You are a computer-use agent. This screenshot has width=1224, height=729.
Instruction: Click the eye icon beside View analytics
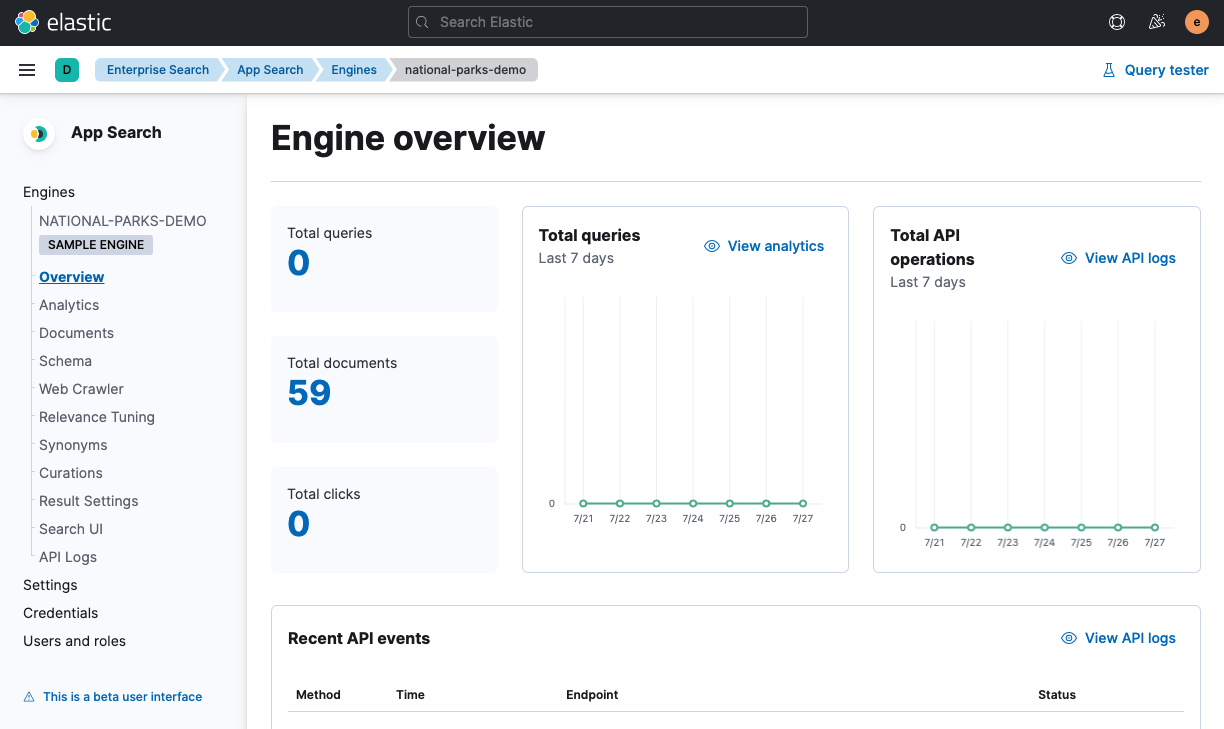coord(711,245)
